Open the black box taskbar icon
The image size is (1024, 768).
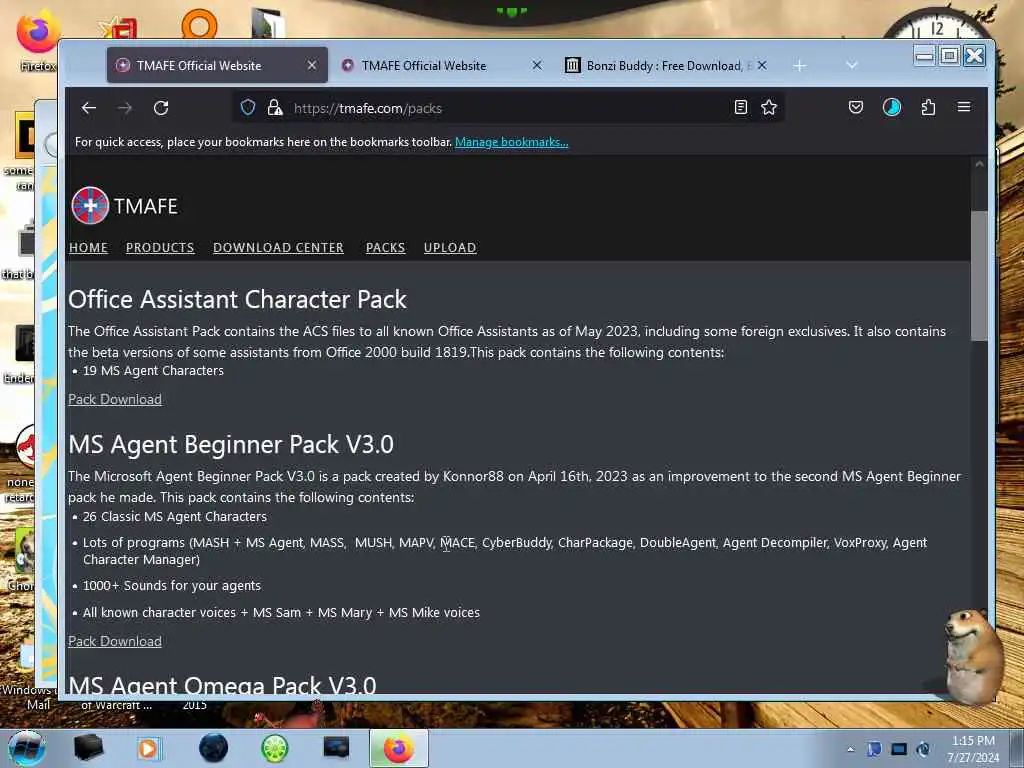point(88,748)
